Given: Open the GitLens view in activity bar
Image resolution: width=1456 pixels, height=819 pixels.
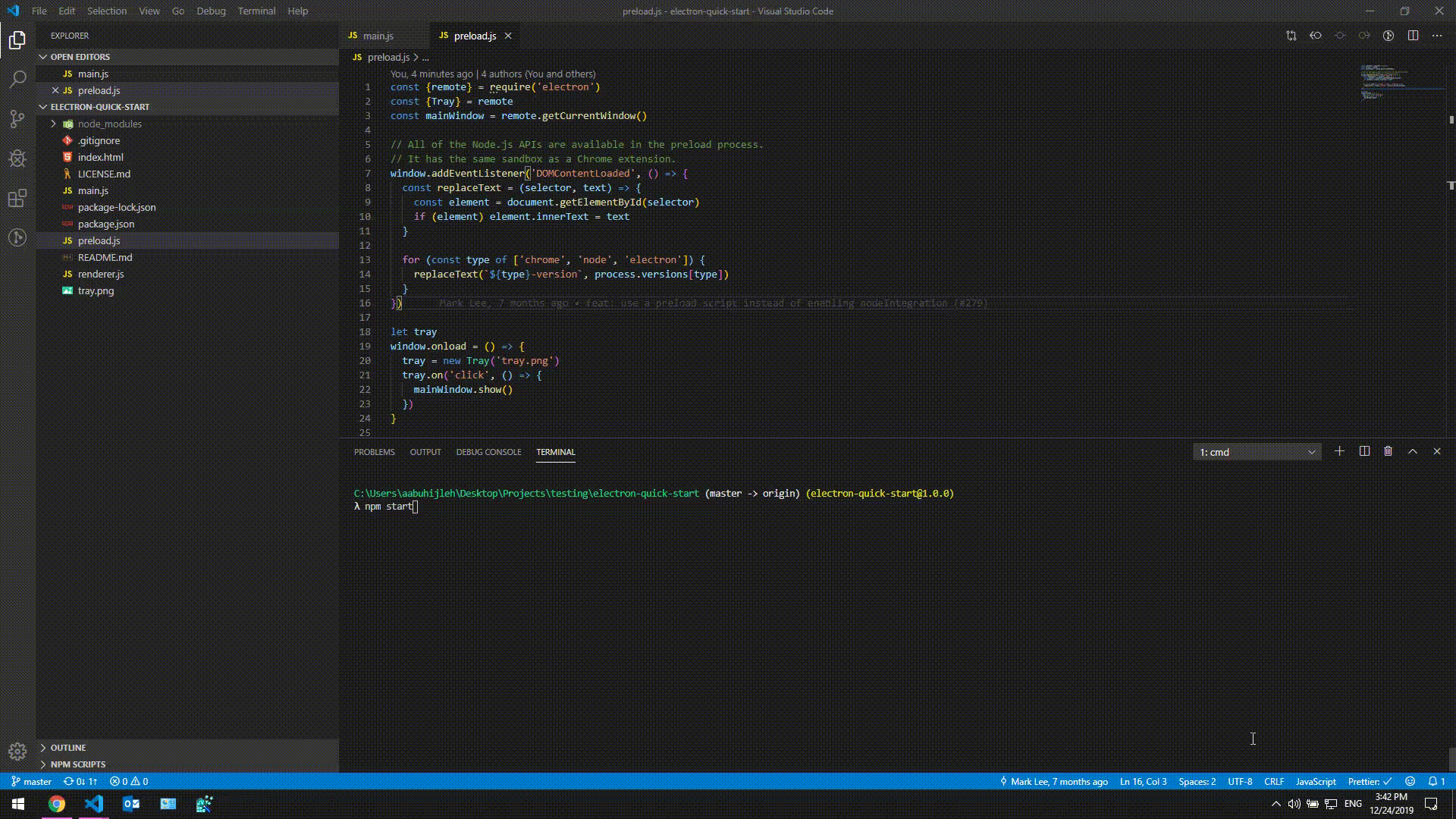Looking at the screenshot, I should pyautogui.click(x=17, y=237).
